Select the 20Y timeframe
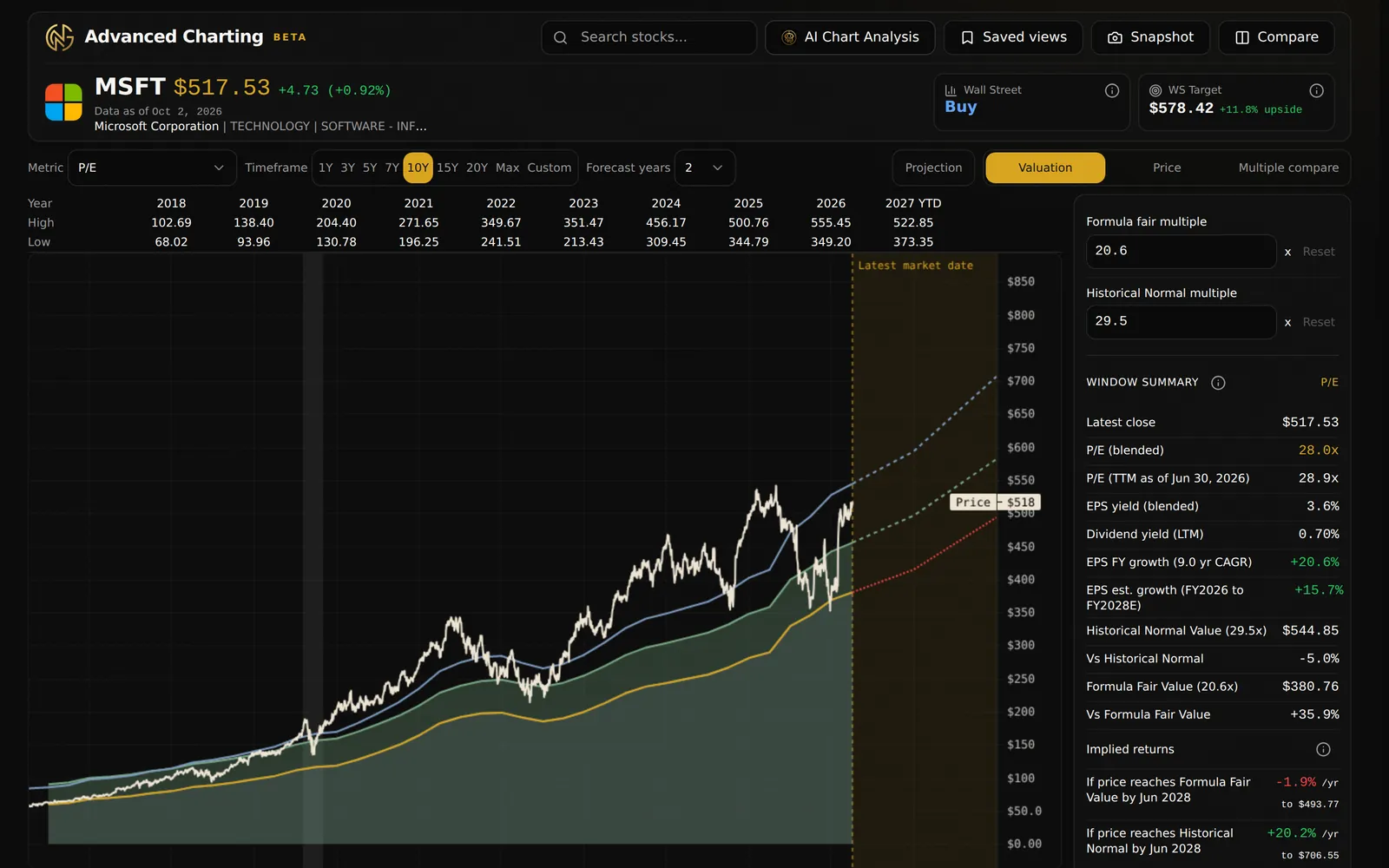The image size is (1389, 868). tap(477, 168)
